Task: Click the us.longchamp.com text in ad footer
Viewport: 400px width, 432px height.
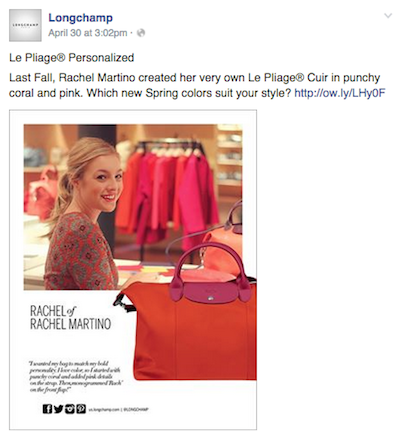Action: pos(105,410)
